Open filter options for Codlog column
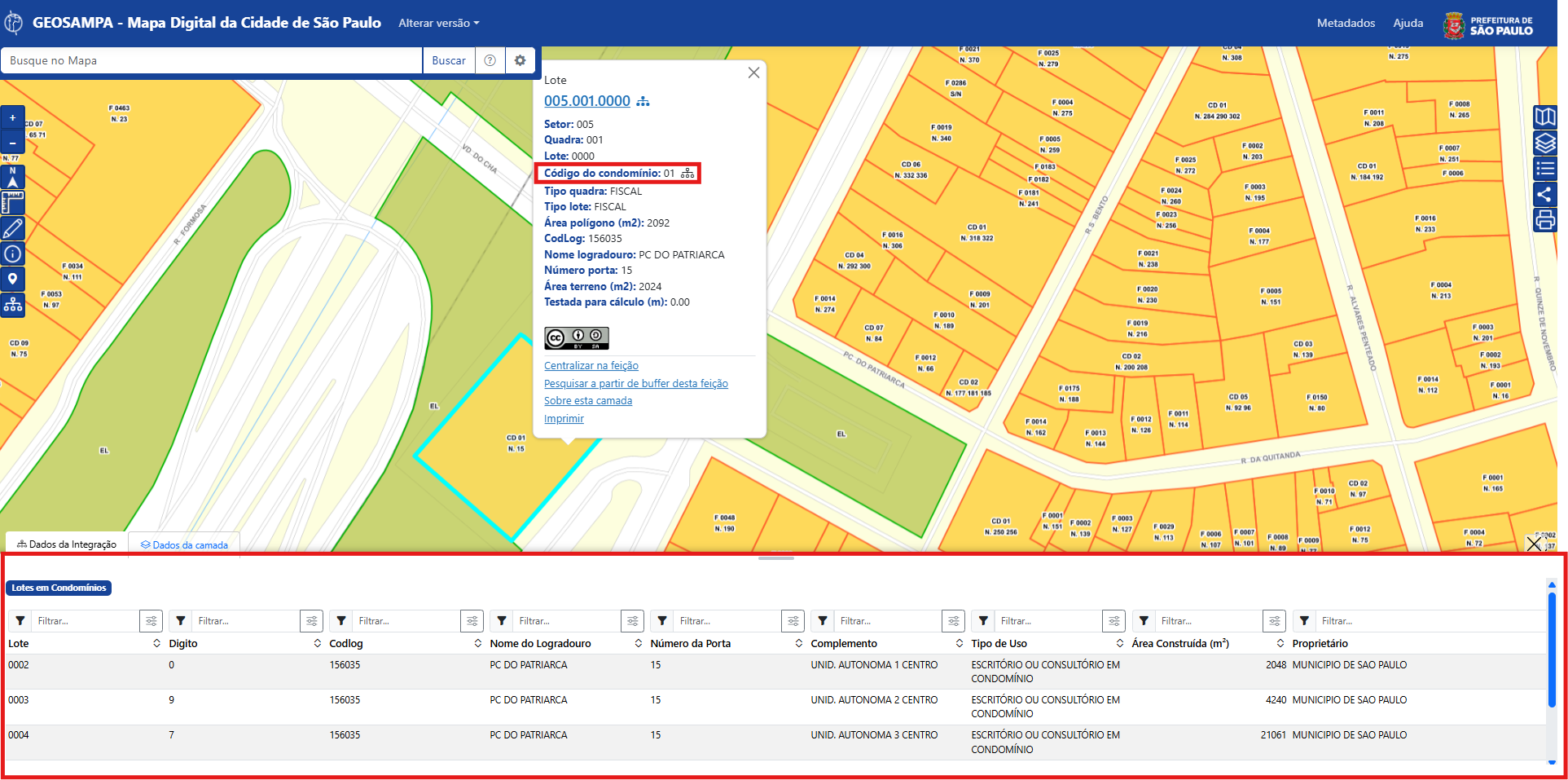 pos(472,621)
